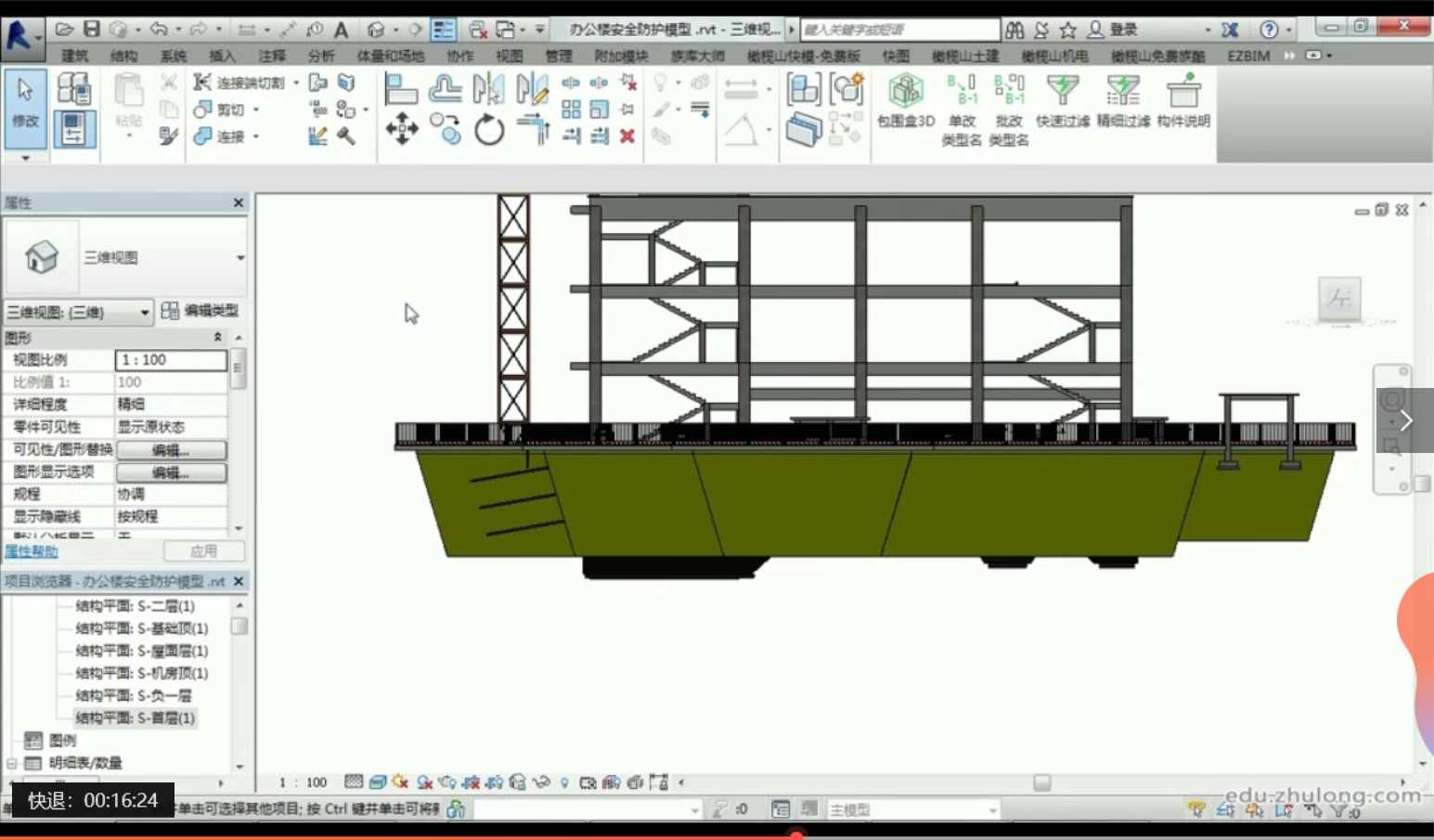This screenshot has height=840, width=1434.
Task: Select the 包围盒3D tool on the ribbon
Action: tap(904, 102)
